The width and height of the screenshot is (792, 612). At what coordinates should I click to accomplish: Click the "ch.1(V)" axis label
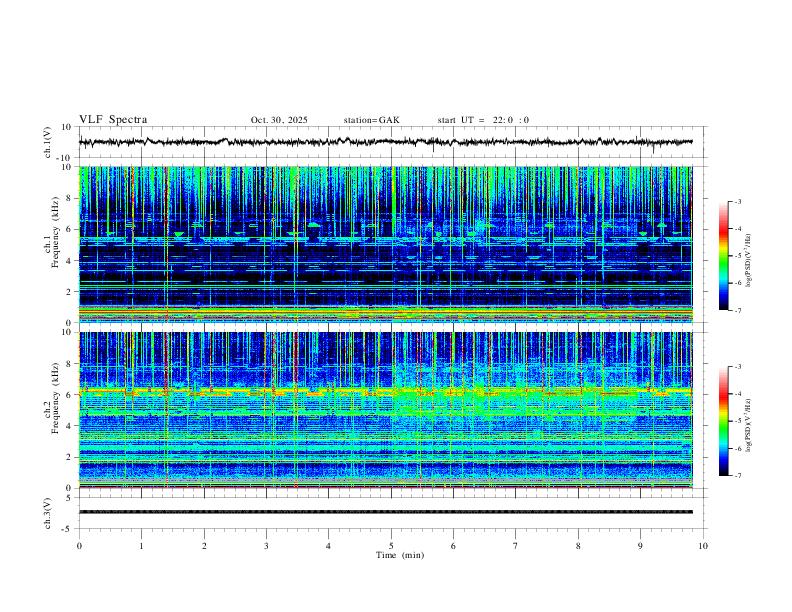48,142
